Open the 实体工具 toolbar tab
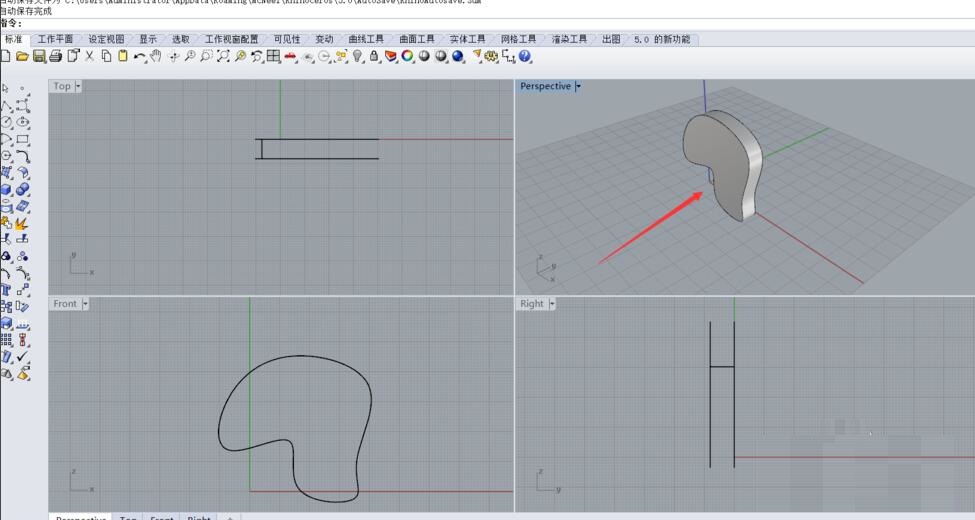The image size is (975, 520). point(467,39)
